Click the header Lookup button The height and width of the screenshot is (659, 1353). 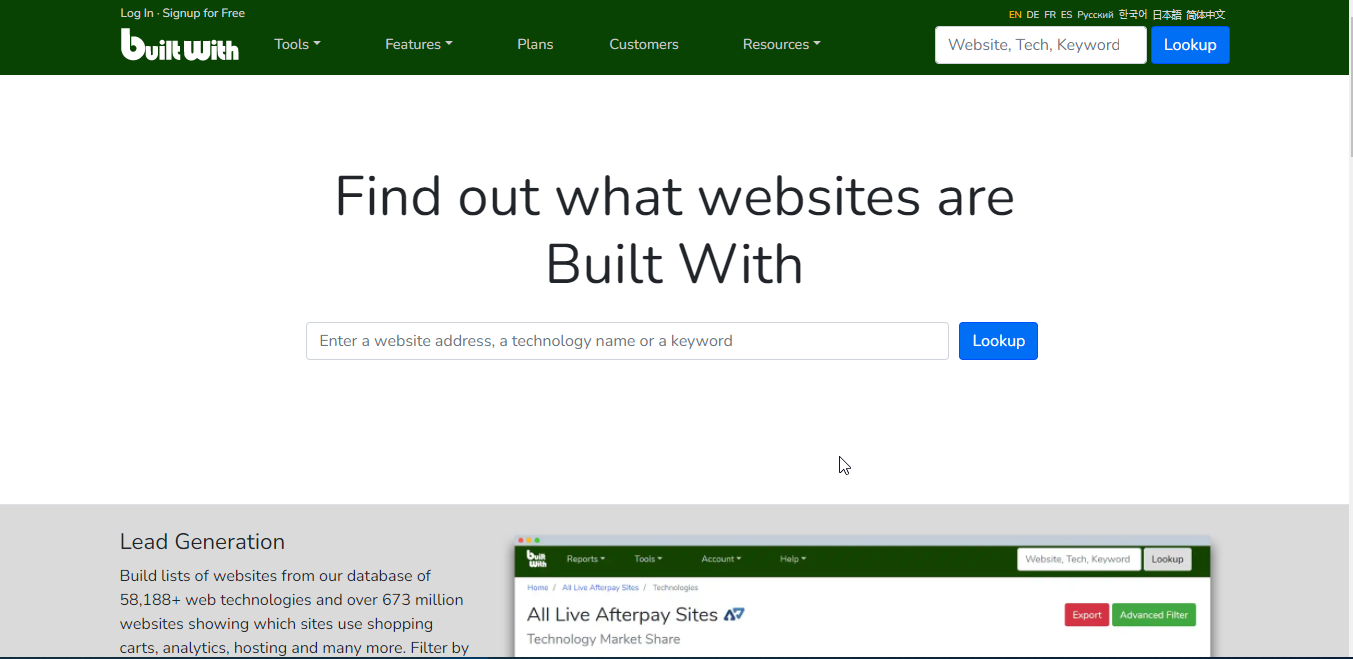point(1190,45)
